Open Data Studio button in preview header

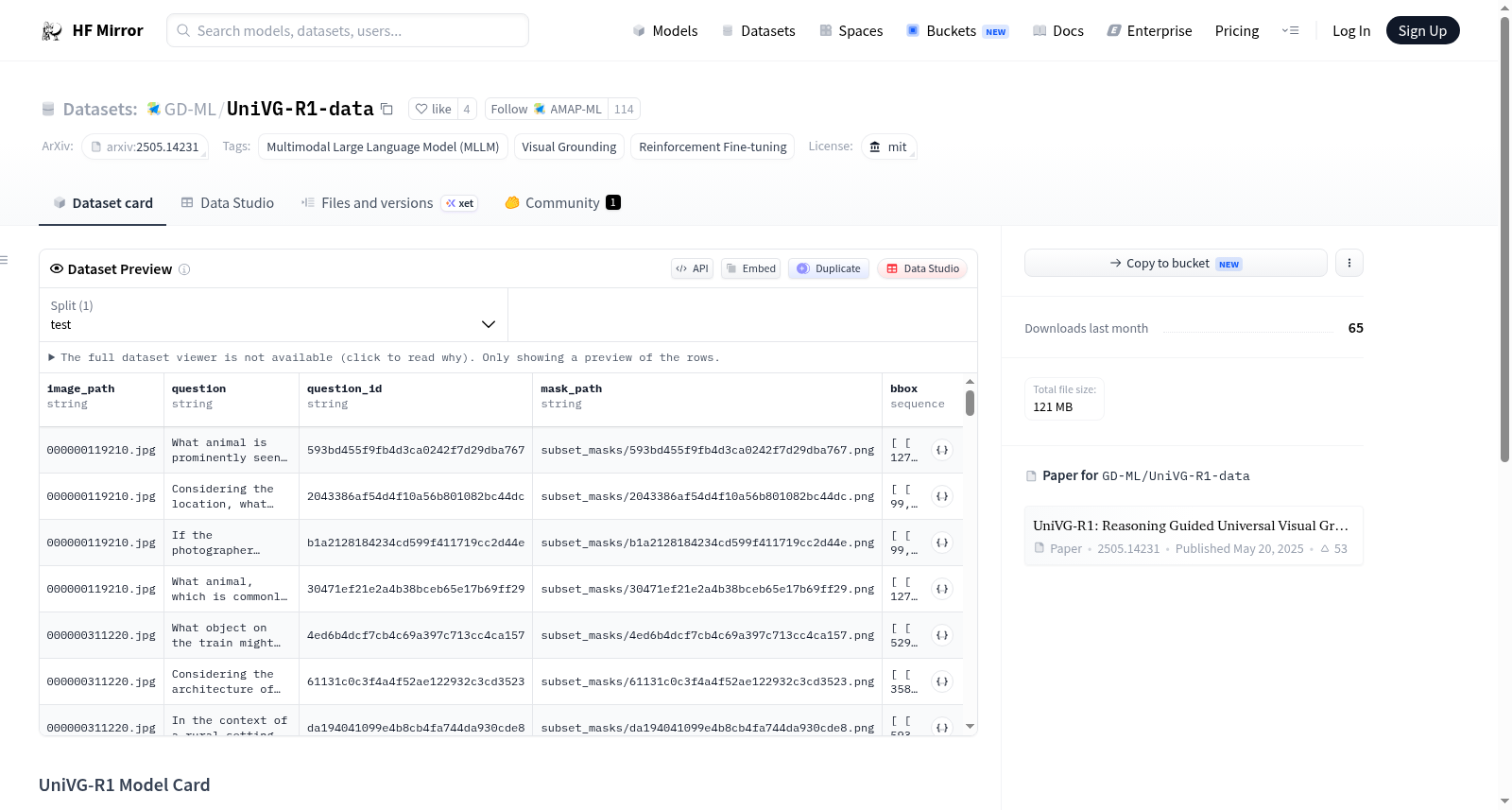922,268
